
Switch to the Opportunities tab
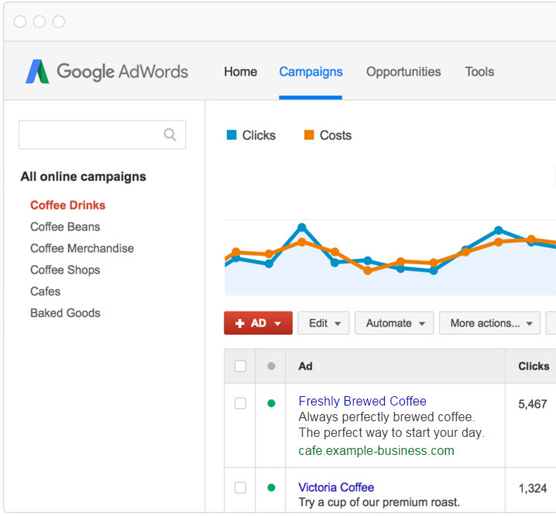coord(403,72)
